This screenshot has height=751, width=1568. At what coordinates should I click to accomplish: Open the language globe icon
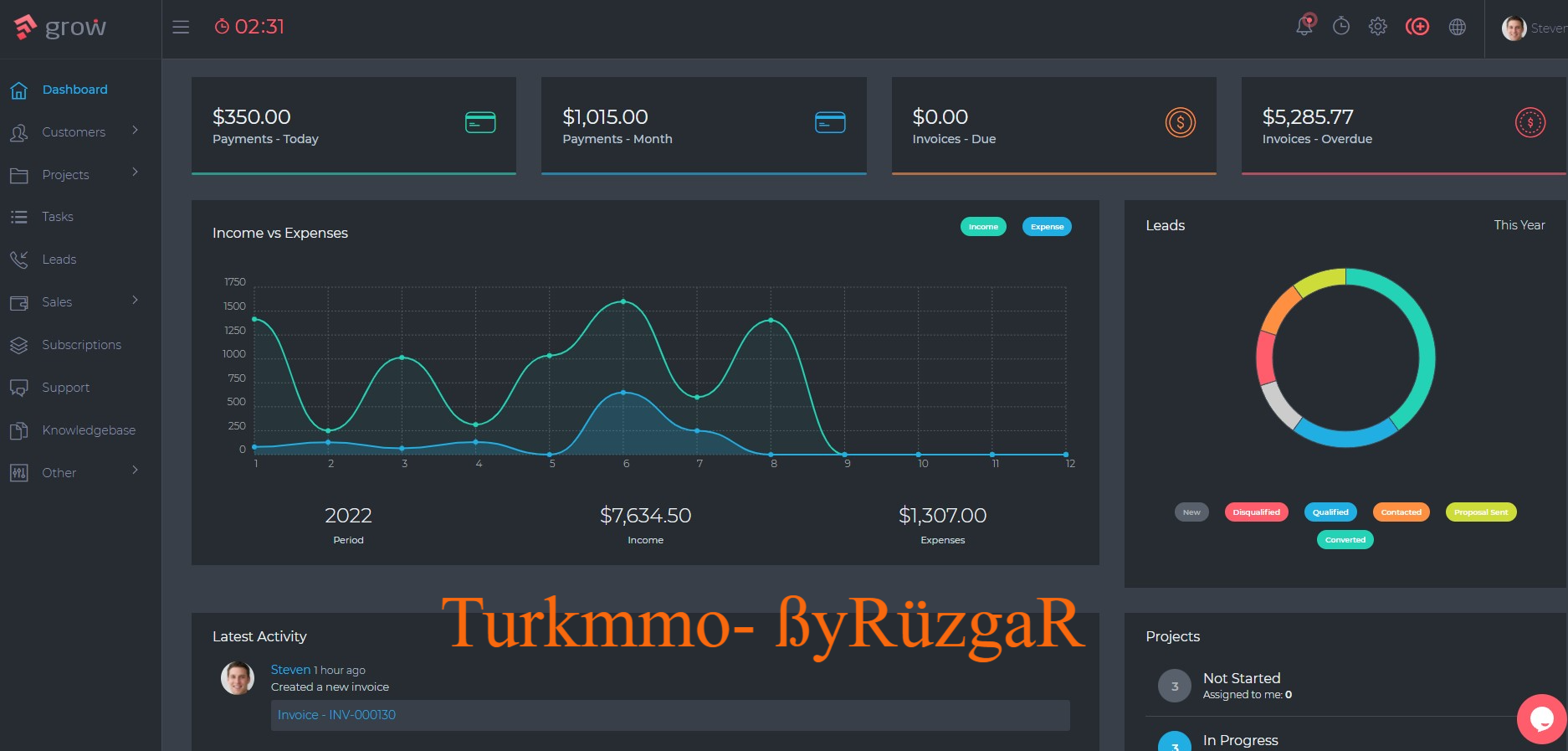point(1458,27)
